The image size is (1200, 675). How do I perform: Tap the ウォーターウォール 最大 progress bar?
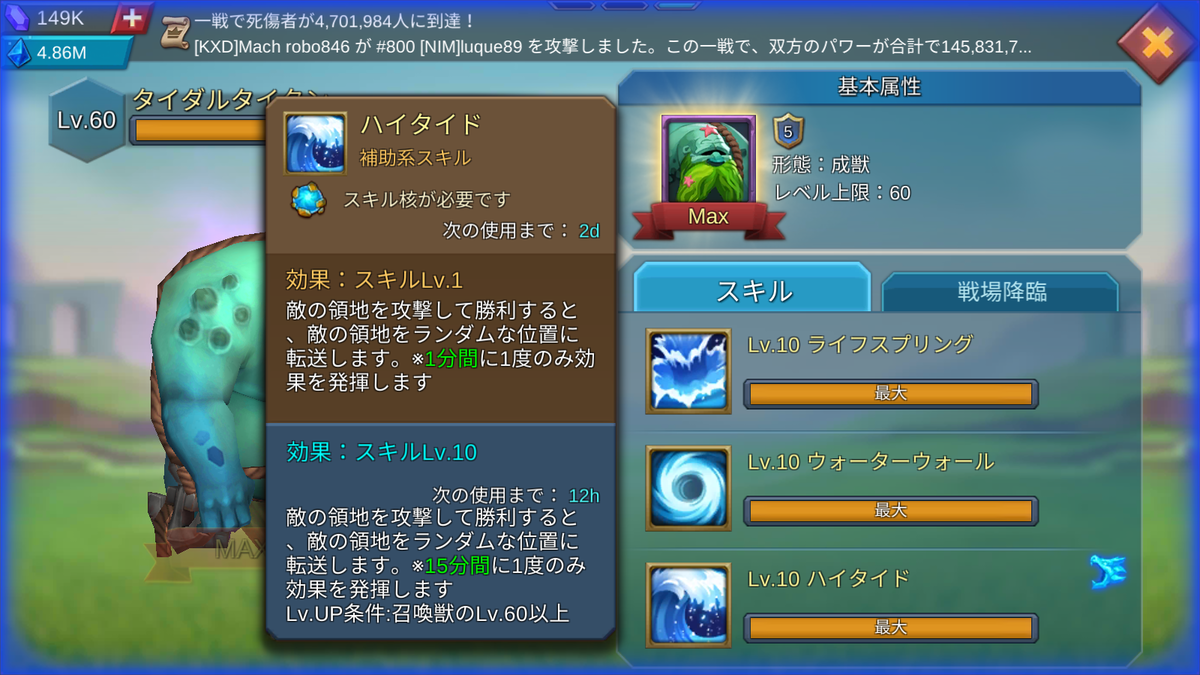point(891,511)
